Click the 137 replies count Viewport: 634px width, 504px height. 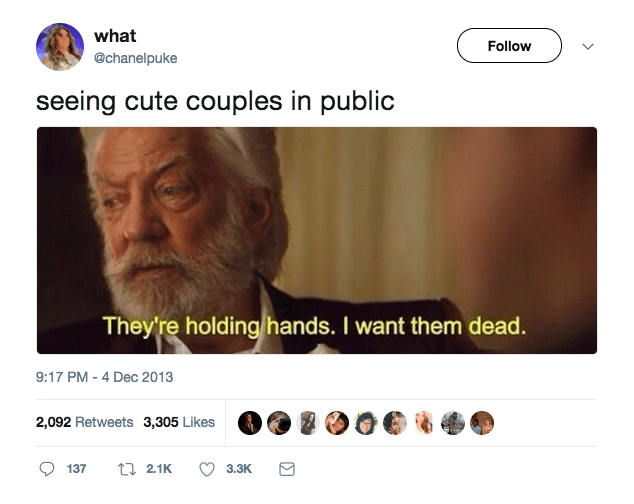[76, 469]
